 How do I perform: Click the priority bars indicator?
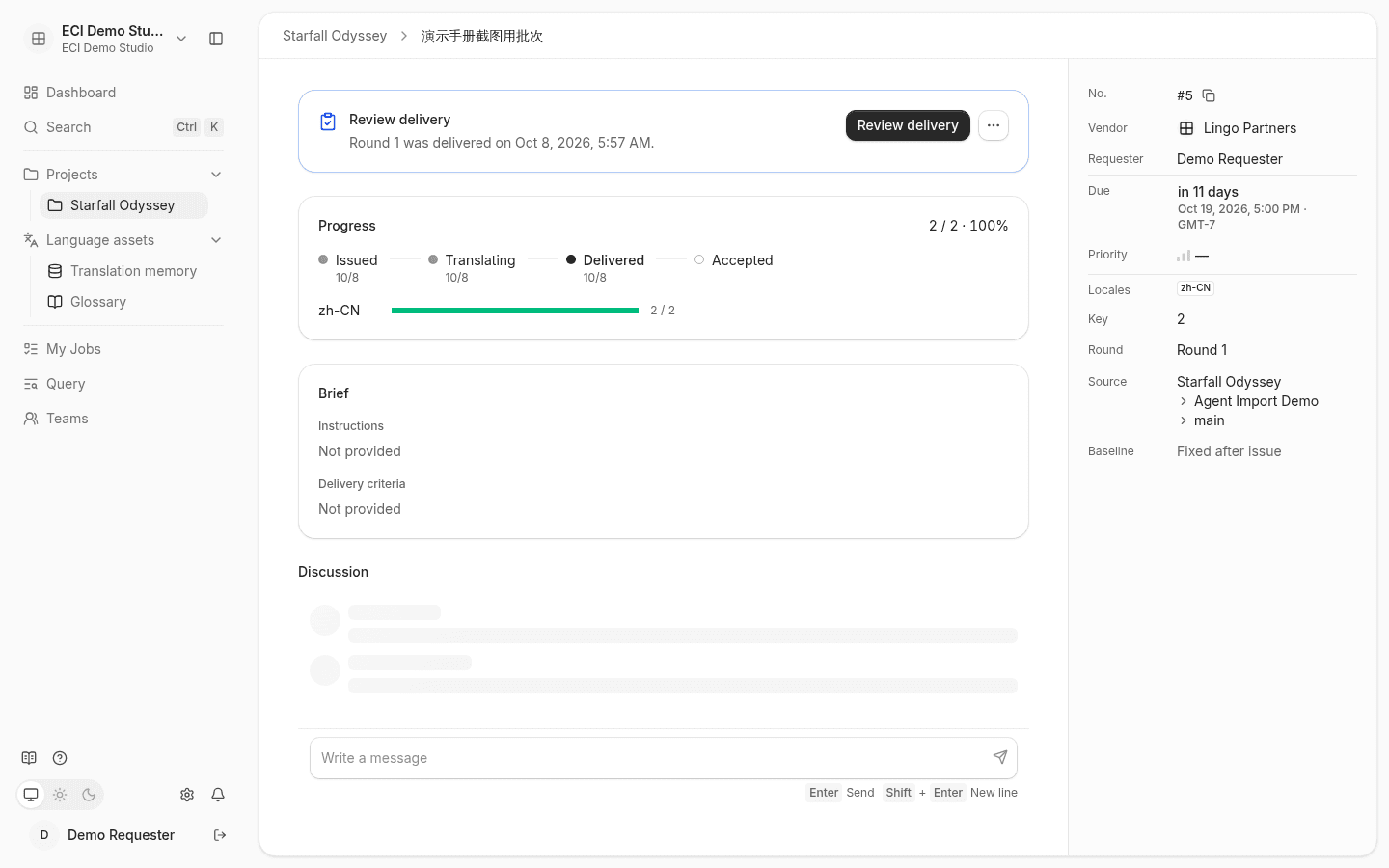(1184, 256)
